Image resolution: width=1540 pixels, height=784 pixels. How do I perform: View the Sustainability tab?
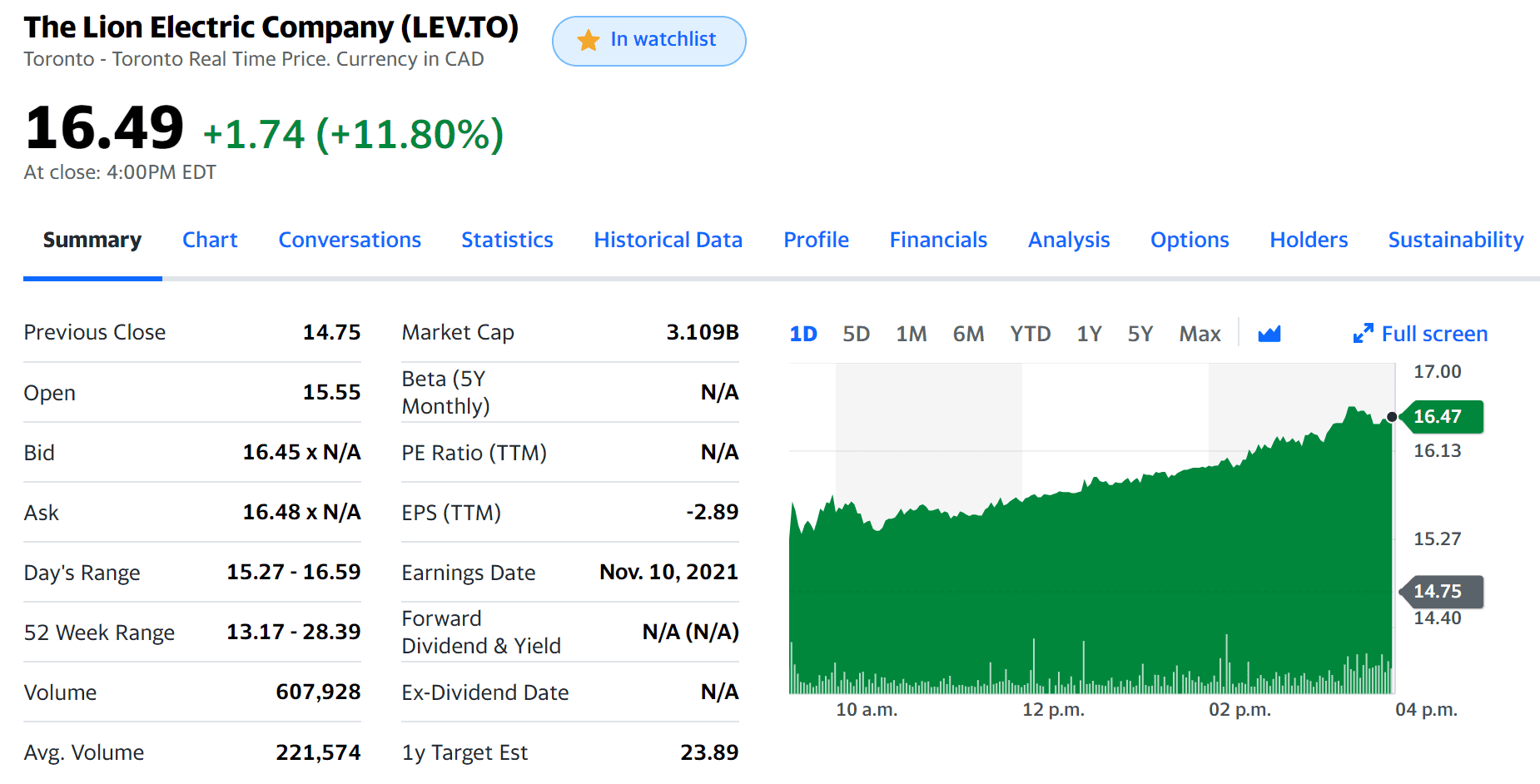[x=1455, y=240]
